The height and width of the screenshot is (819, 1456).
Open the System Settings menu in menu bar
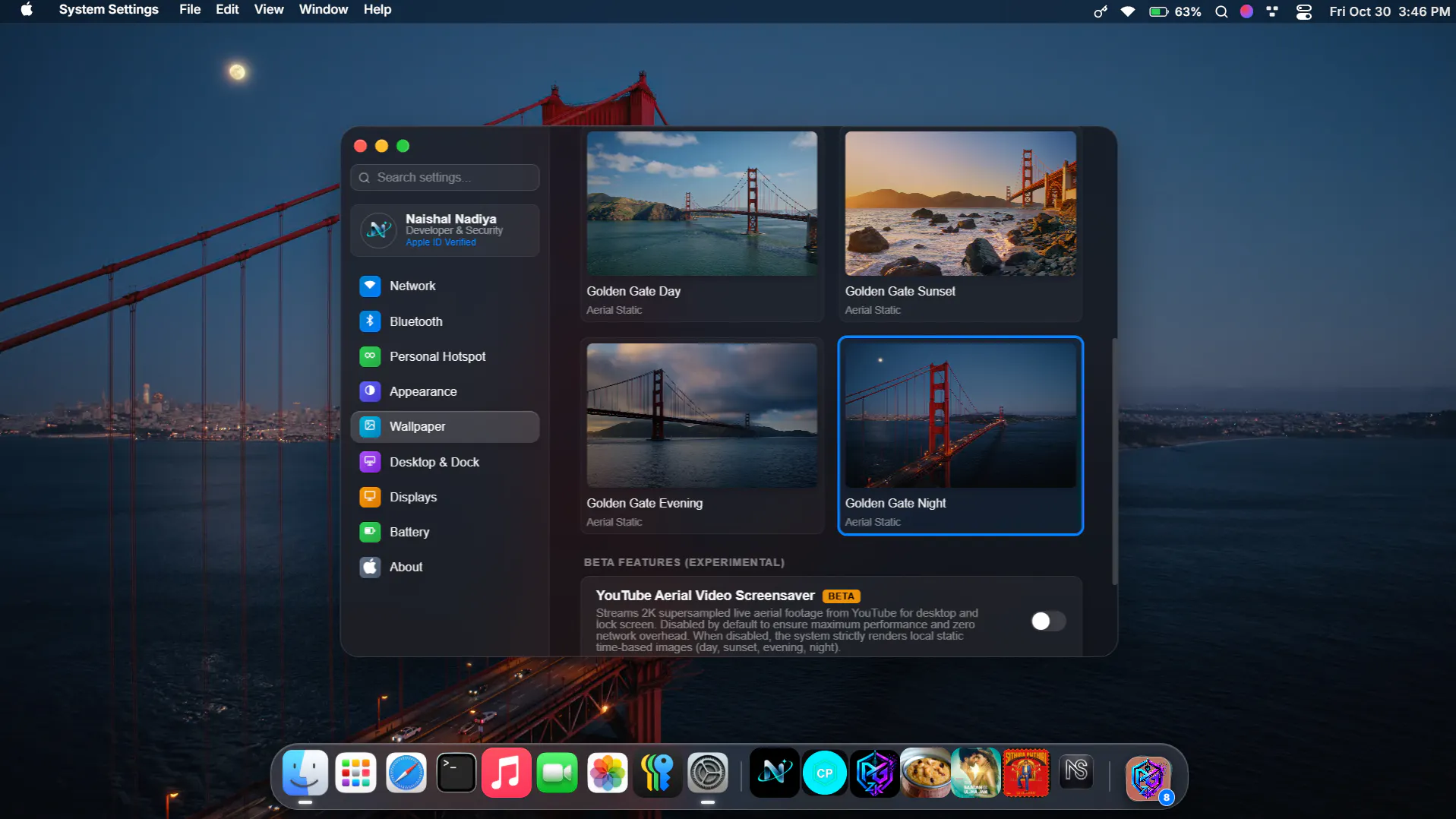coord(109,10)
